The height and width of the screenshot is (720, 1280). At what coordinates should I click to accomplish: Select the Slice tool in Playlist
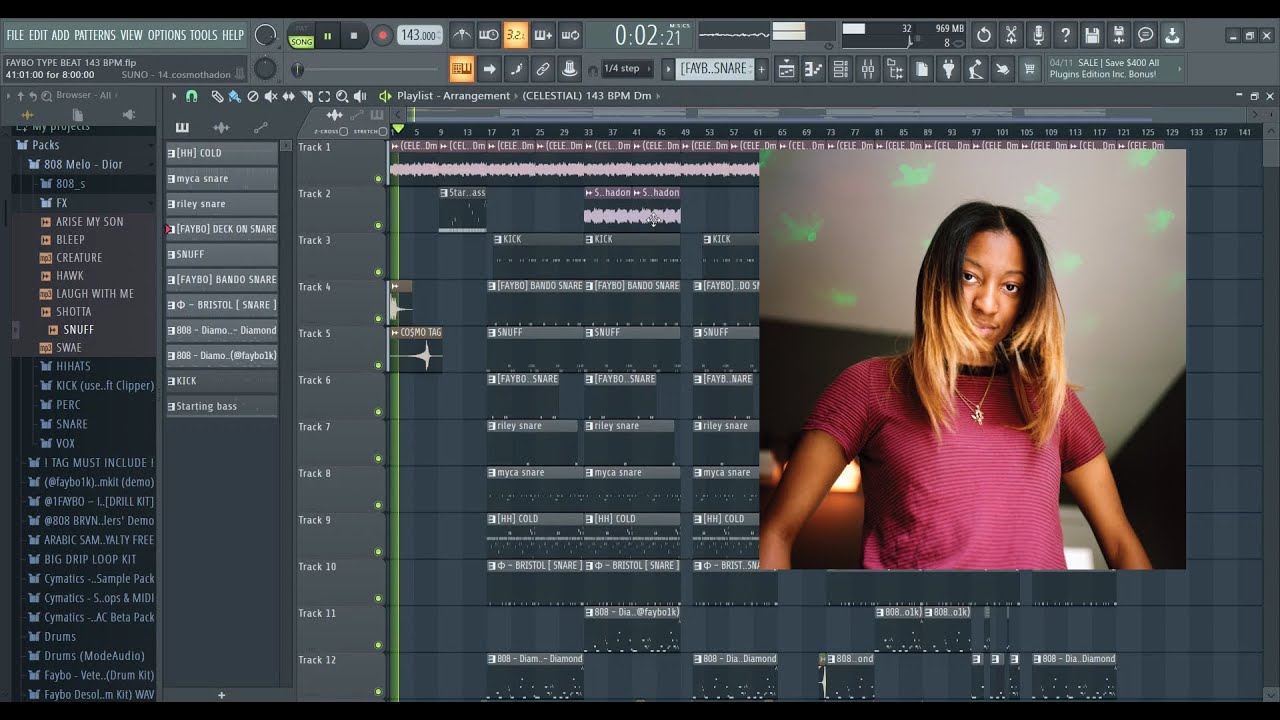(x=306, y=96)
